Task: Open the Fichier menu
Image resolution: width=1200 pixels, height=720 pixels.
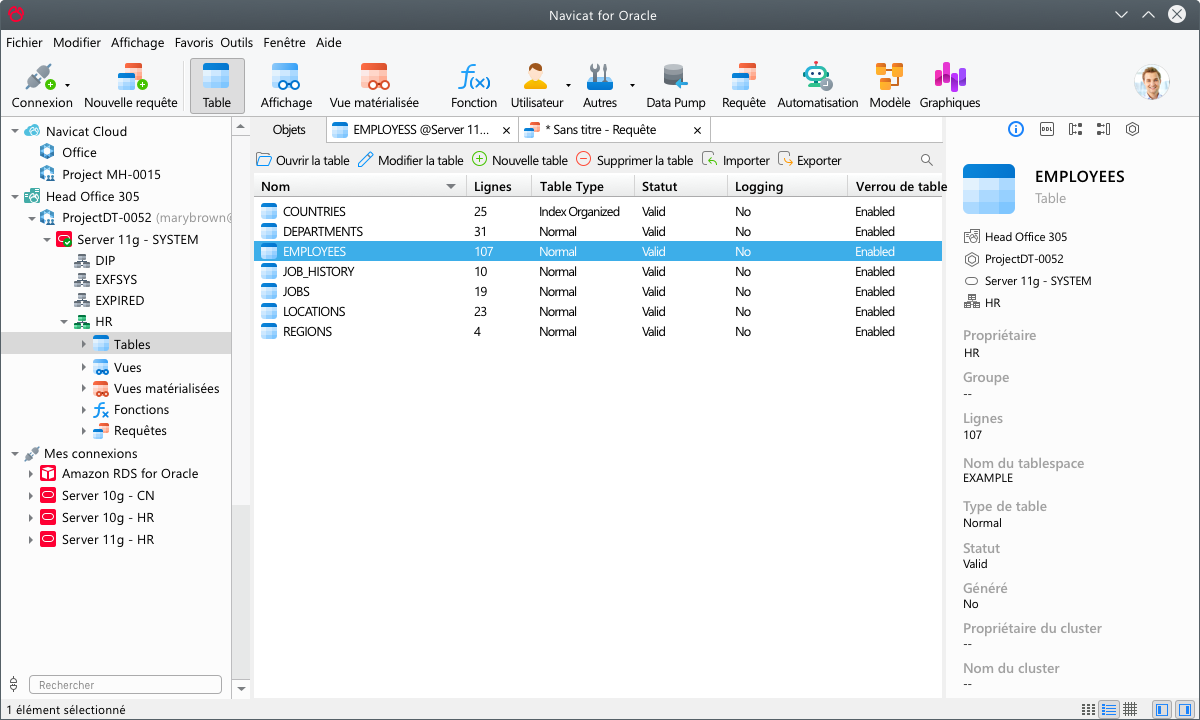Action: pyautogui.click(x=24, y=43)
